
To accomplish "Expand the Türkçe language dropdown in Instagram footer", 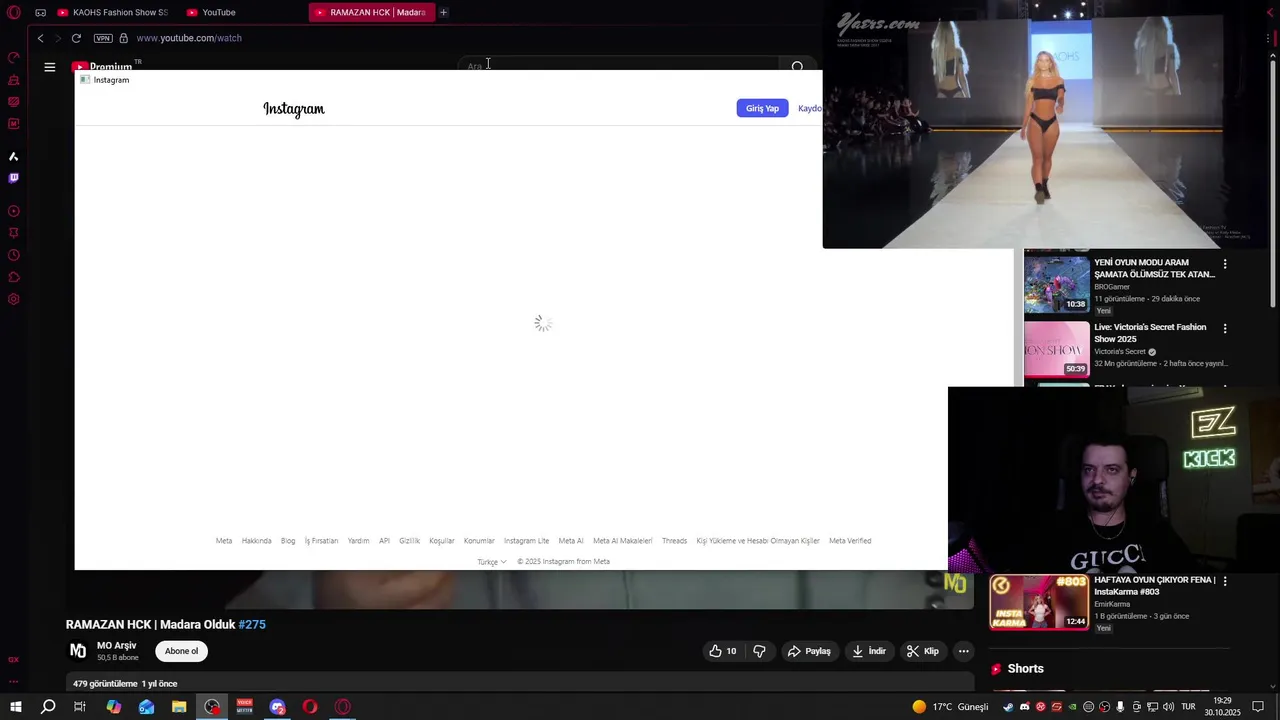I will pyautogui.click(x=491, y=562).
